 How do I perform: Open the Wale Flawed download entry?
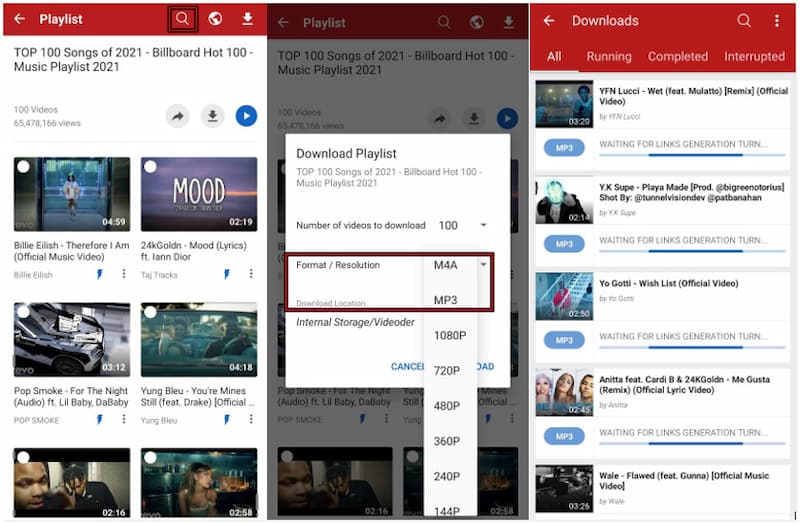pos(662,488)
